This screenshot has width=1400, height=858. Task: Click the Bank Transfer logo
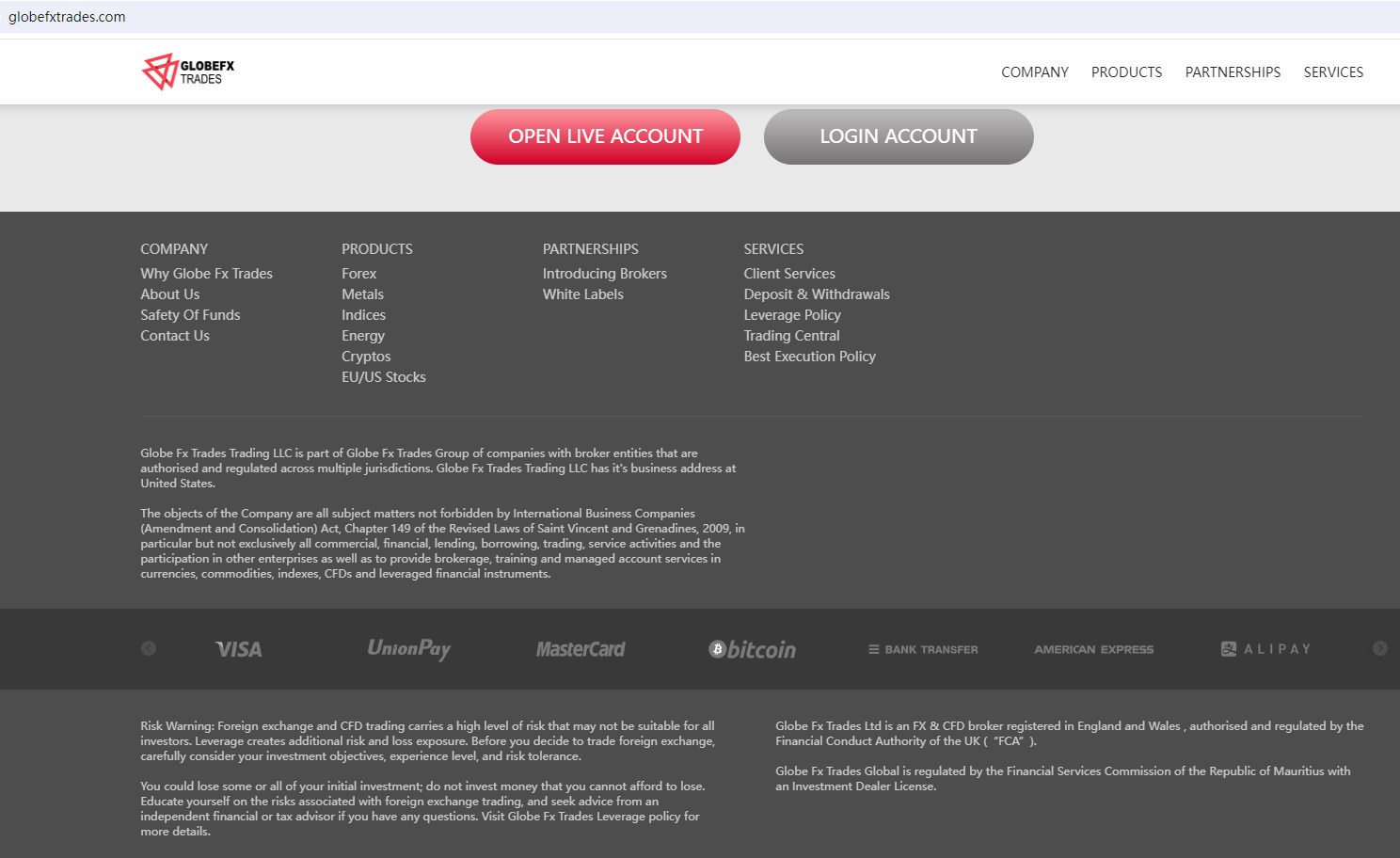tap(923, 649)
